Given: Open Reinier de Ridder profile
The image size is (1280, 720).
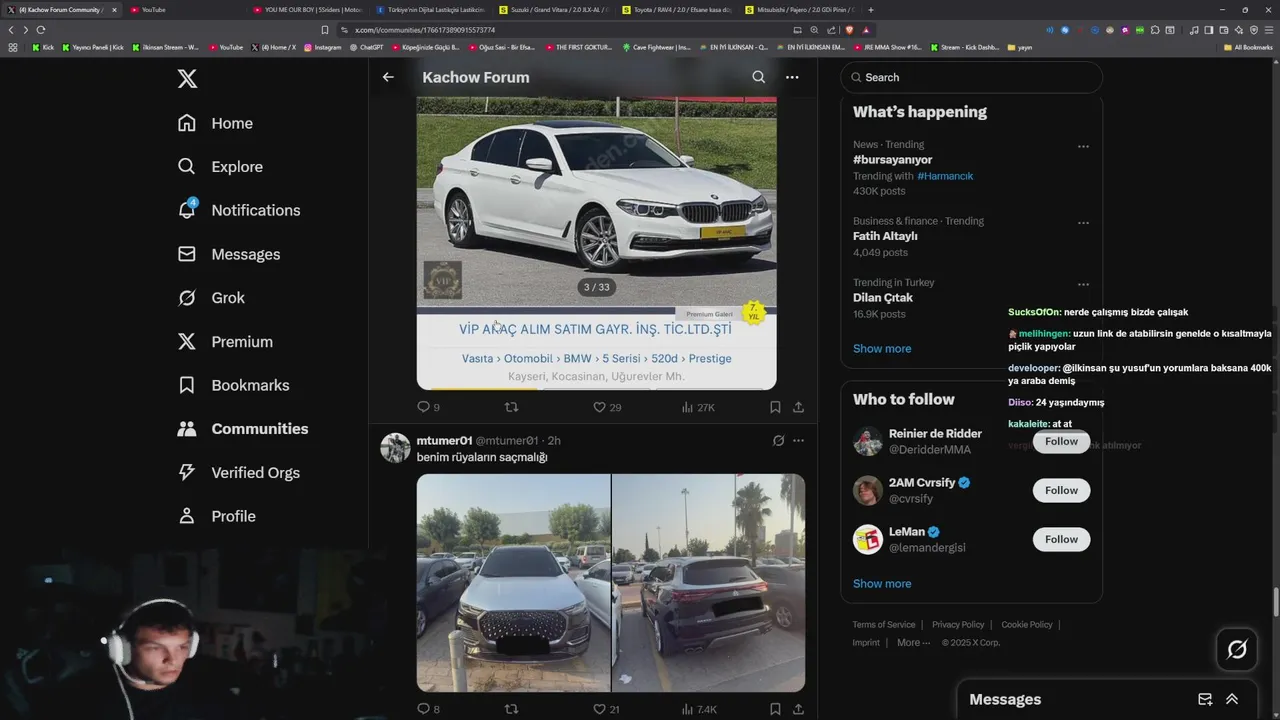Looking at the screenshot, I should click(x=935, y=434).
